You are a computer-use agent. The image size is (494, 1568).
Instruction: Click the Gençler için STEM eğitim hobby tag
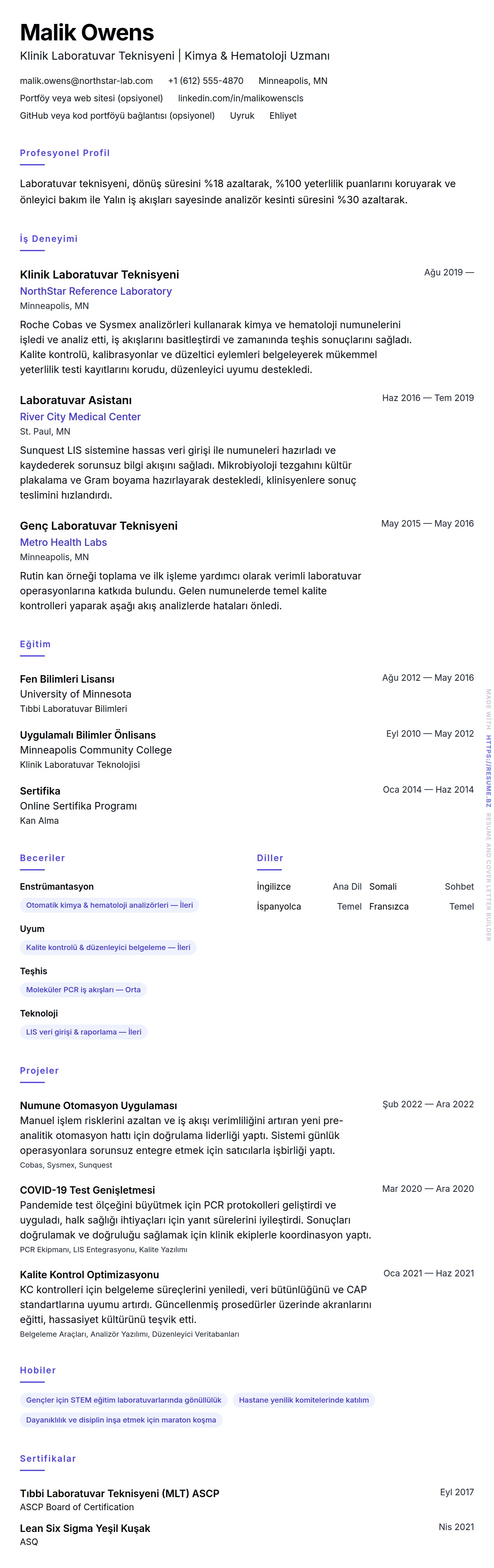pos(124,1400)
